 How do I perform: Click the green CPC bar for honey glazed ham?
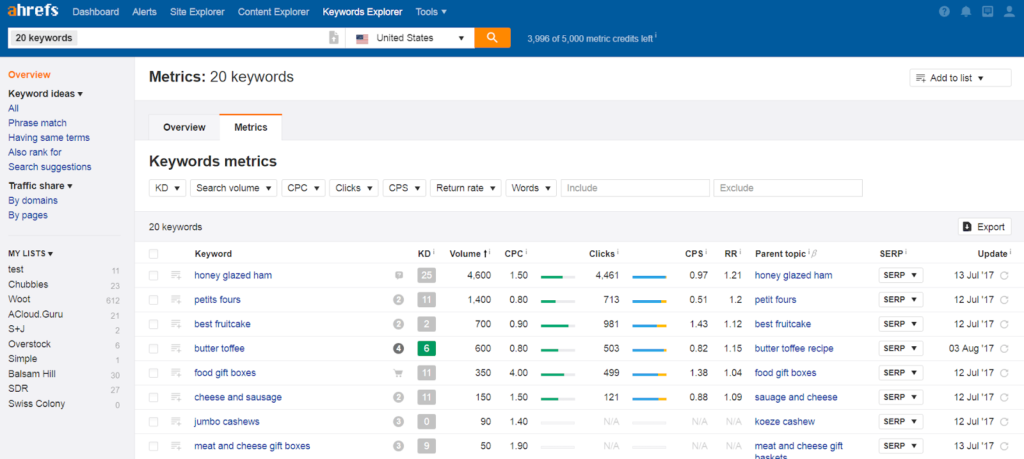pyautogui.click(x=558, y=277)
